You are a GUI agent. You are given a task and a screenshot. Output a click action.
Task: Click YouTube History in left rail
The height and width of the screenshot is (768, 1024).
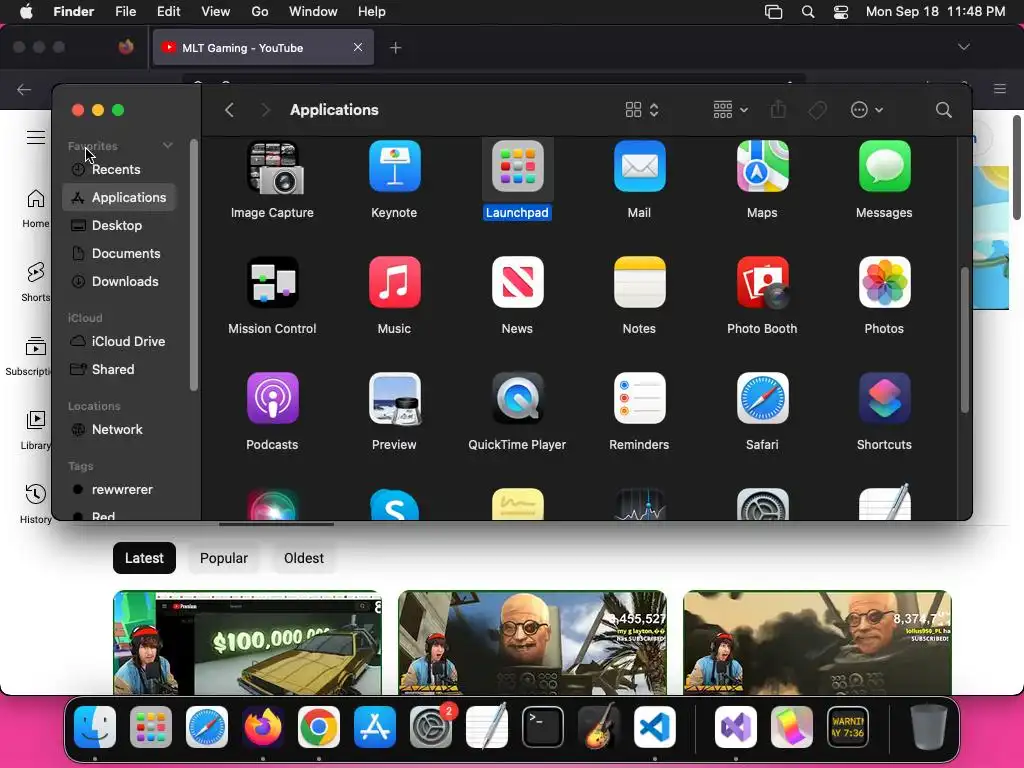coord(35,503)
